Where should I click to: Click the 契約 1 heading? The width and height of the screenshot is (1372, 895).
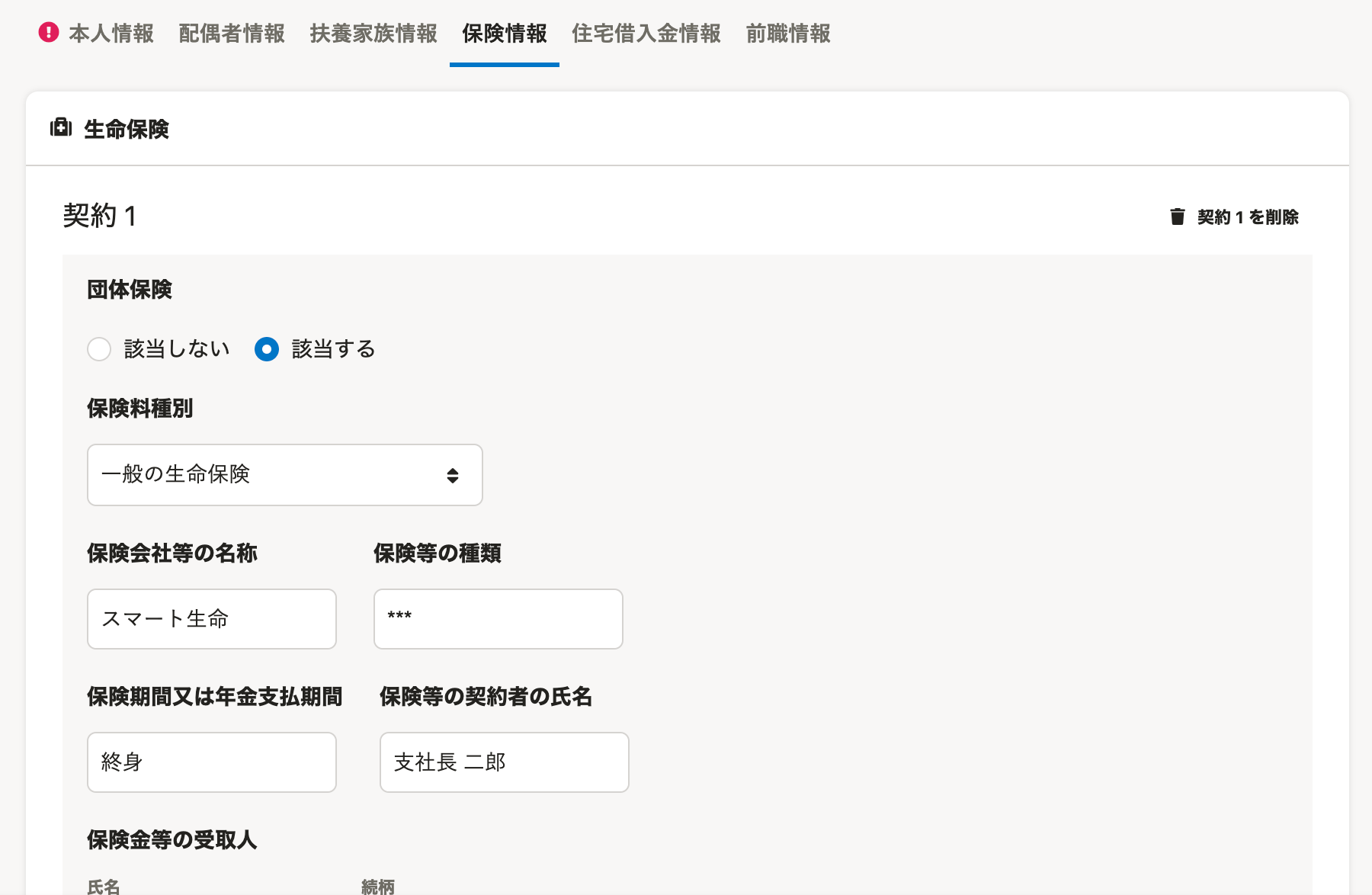100,216
